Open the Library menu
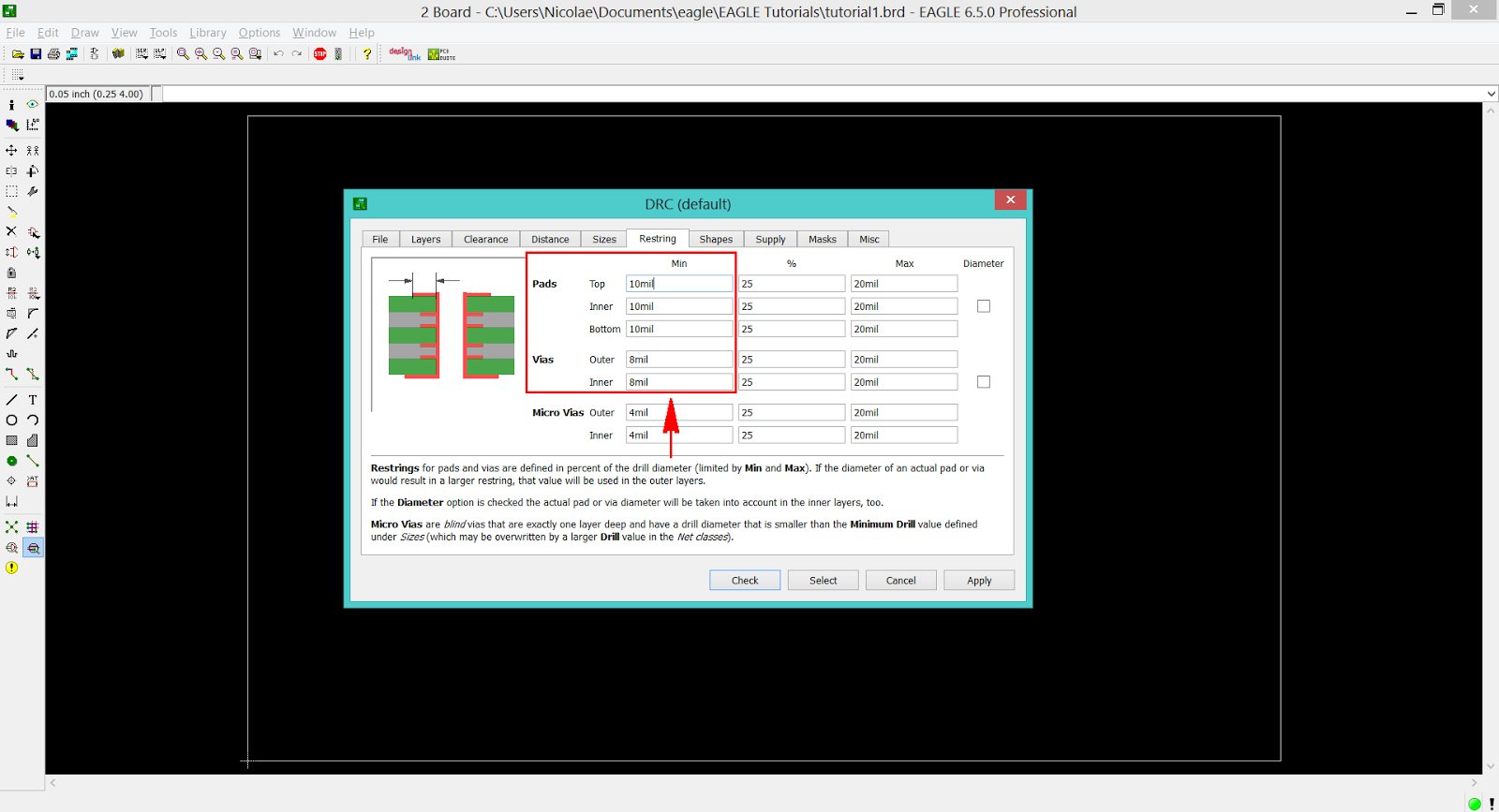 click(x=208, y=32)
